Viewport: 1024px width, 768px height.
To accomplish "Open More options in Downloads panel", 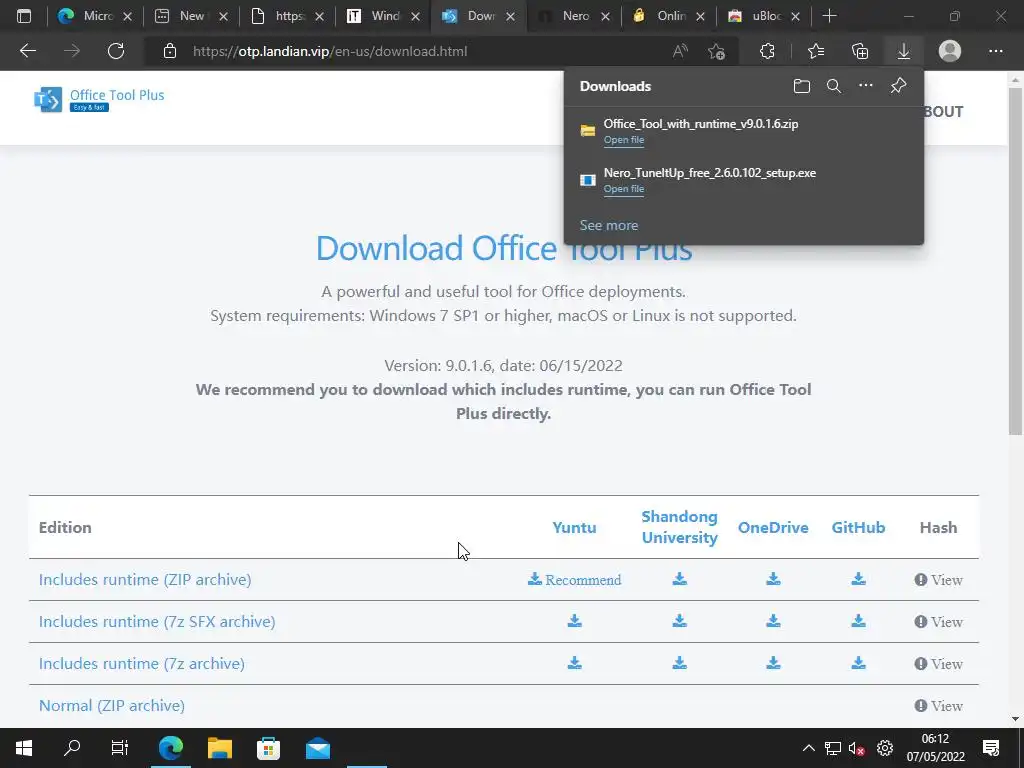I will pyautogui.click(x=865, y=86).
